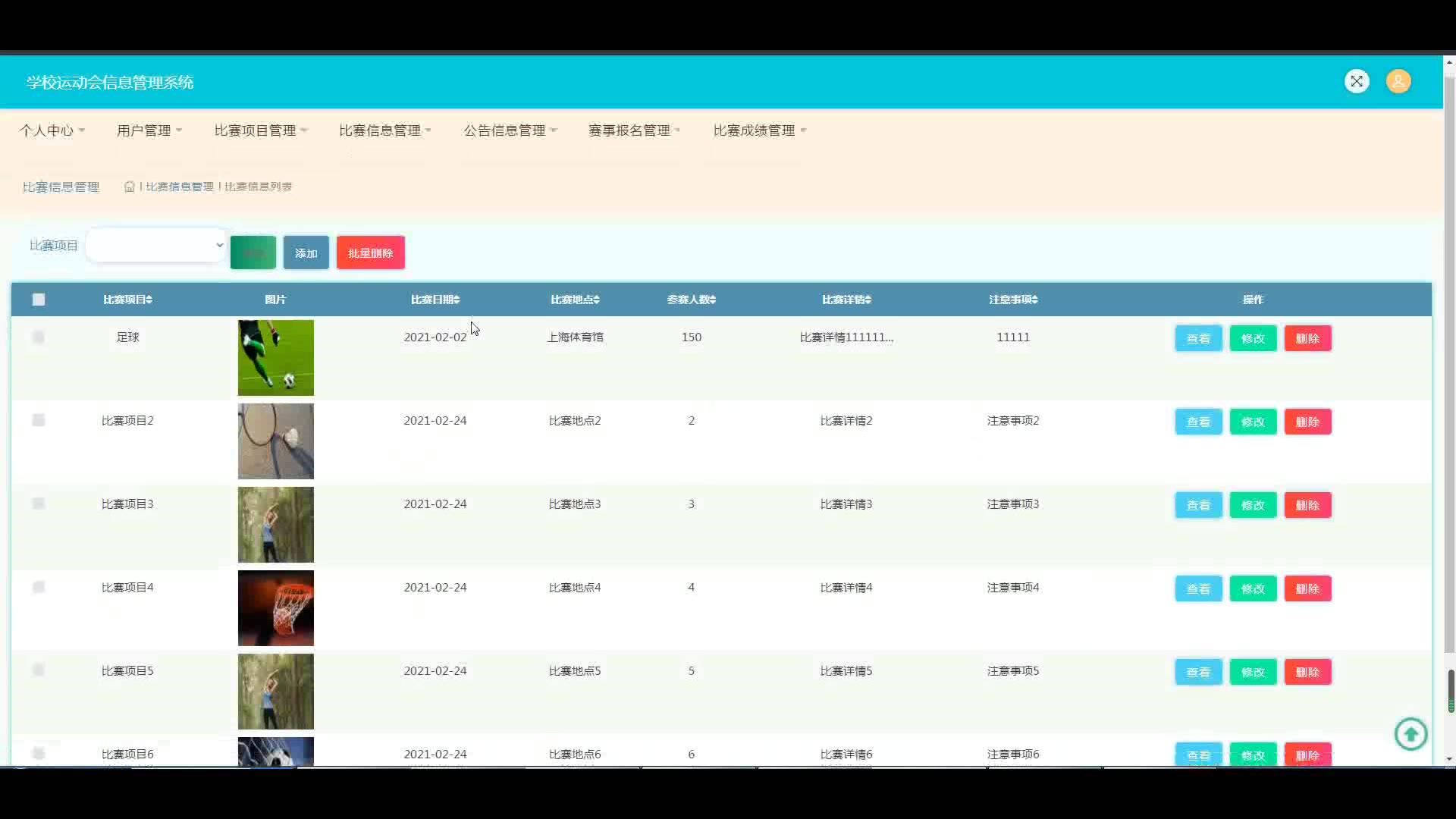Check the 比赛项目4 row checkbox
Screen dimensions: 1456x819
[x=39, y=587]
